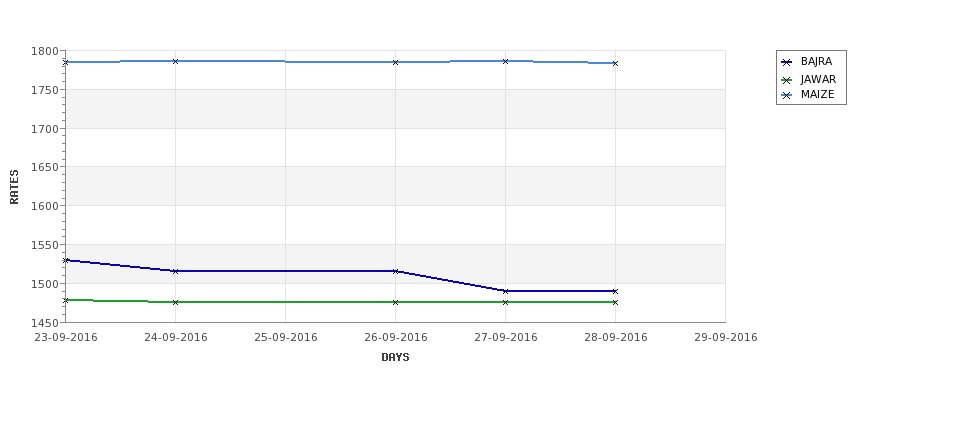Select the JAWAR legend label
This screenshot has width=975, height=429.
click(818, 80)
